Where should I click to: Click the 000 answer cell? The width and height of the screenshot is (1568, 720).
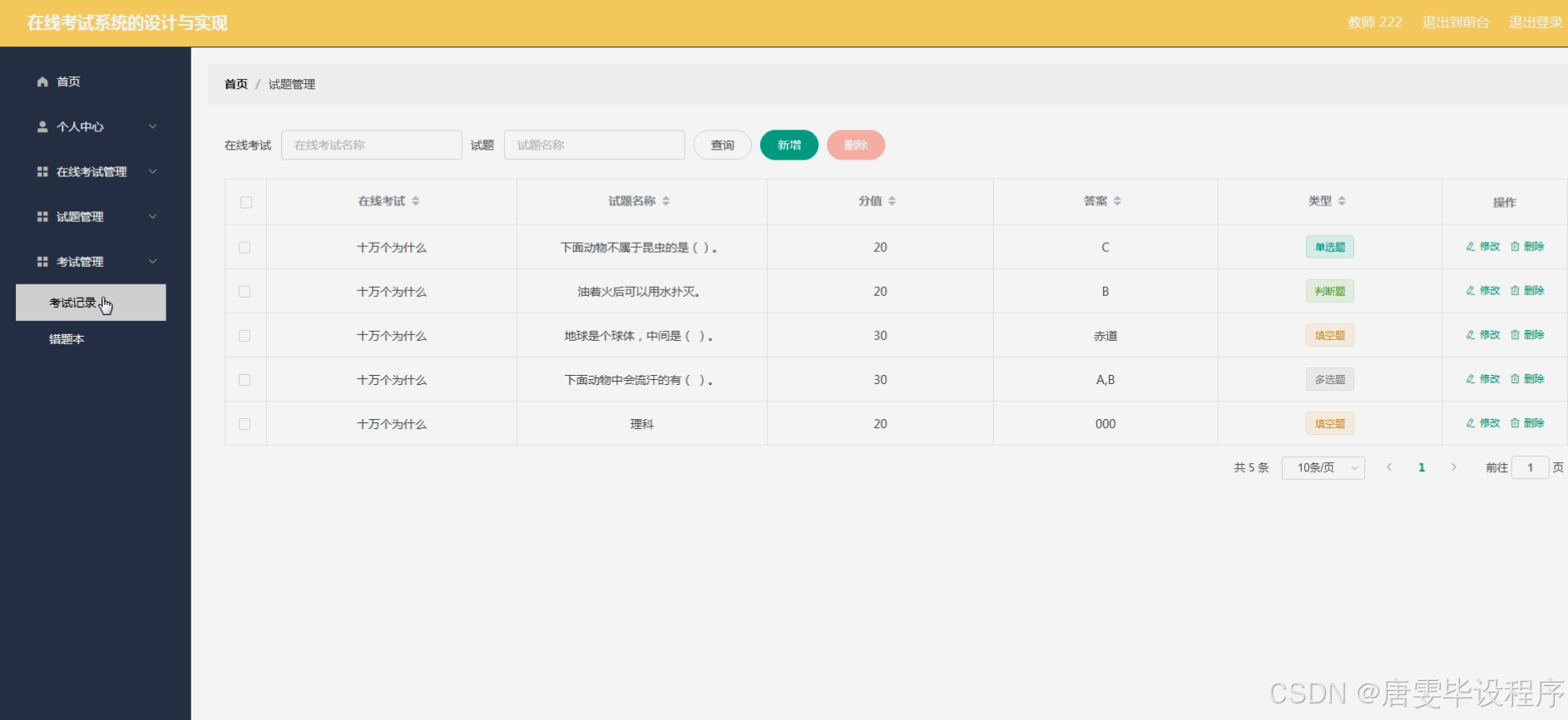(1106, 423)
